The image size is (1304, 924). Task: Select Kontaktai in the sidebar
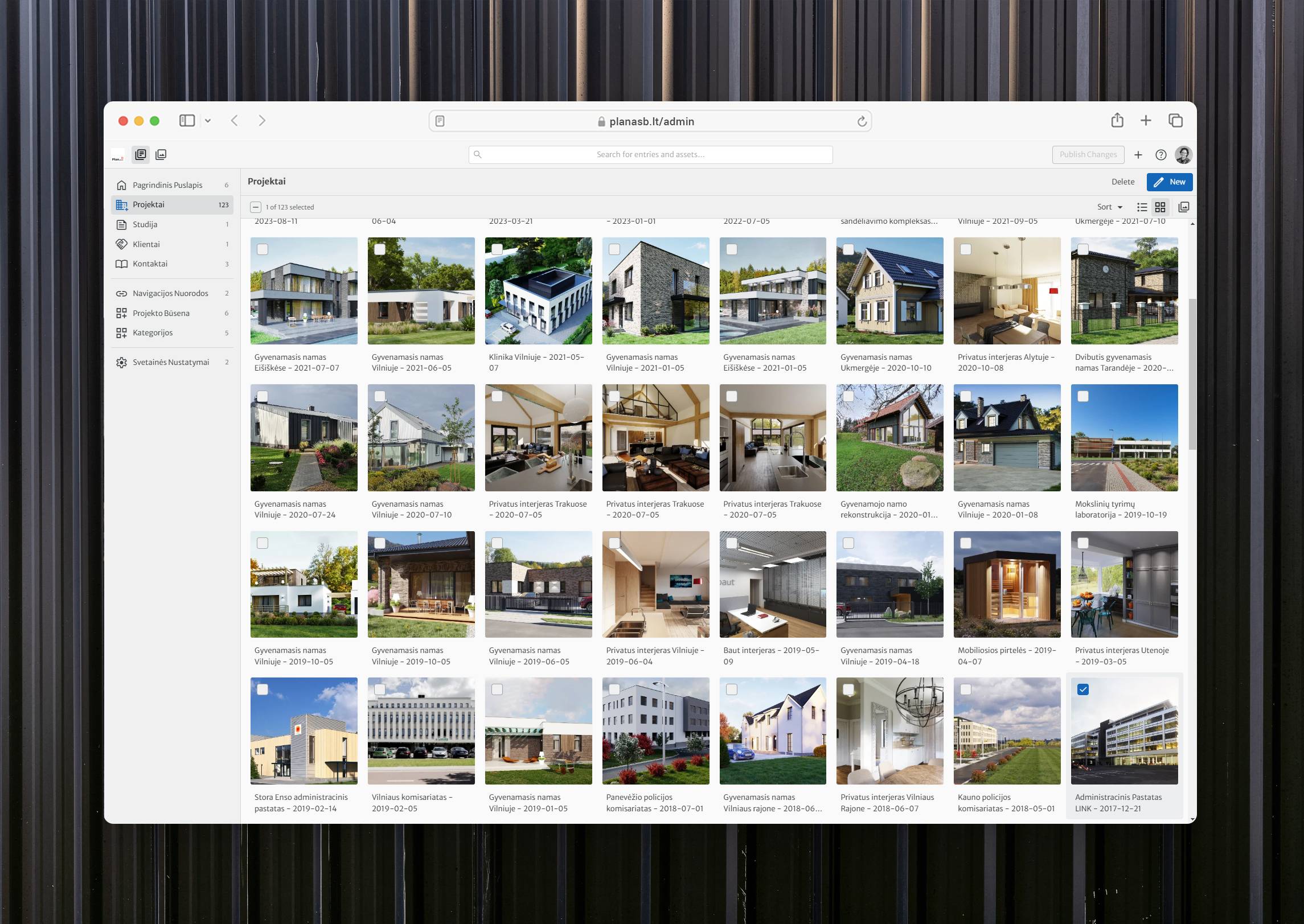coord(150,264)
